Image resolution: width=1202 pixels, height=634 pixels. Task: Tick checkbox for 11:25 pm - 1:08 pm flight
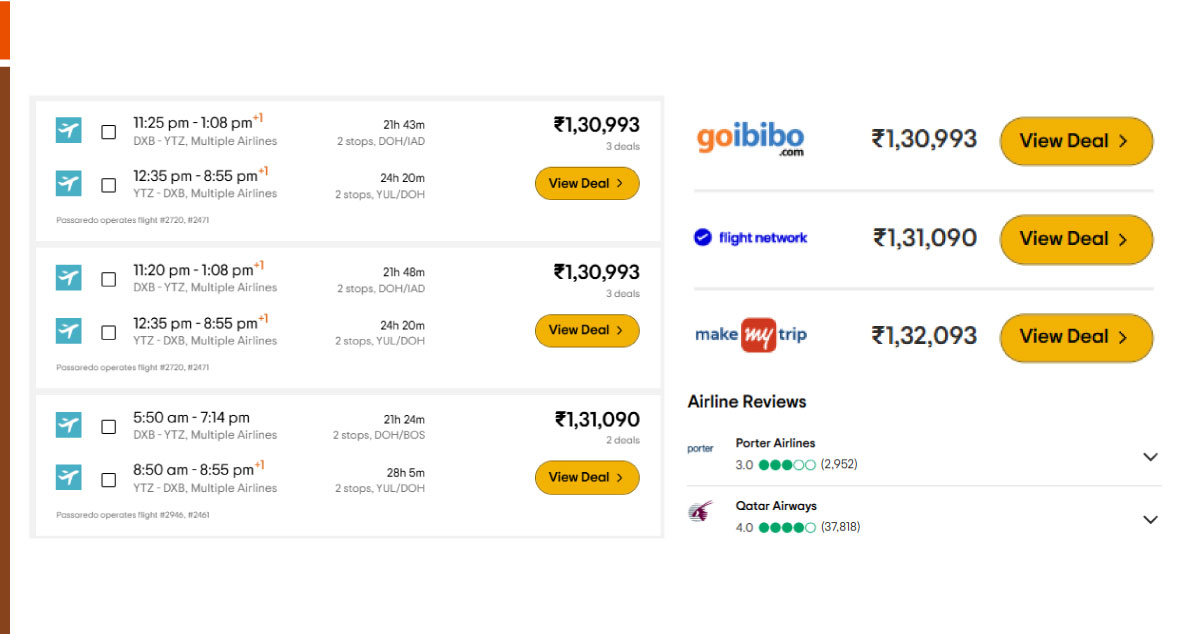coord(109,131)
